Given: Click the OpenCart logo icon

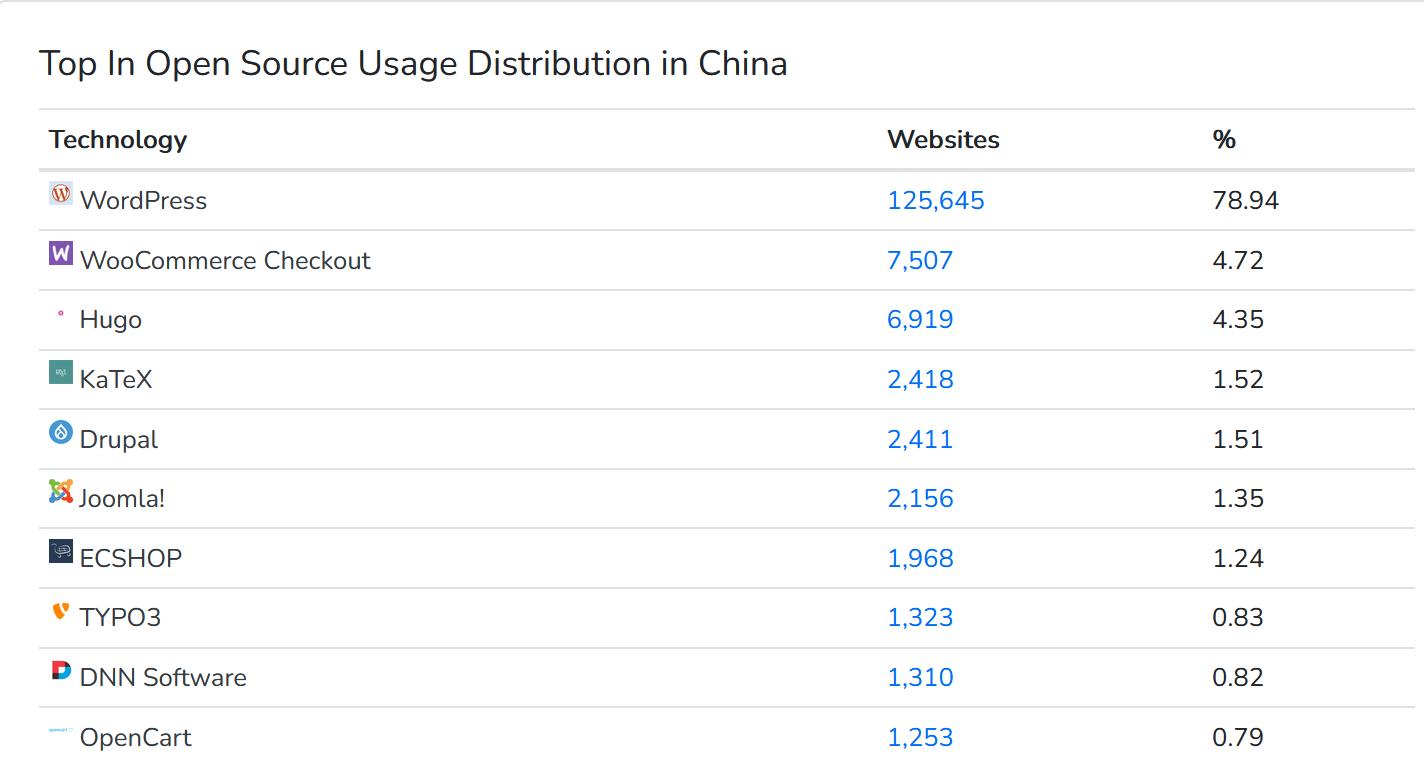Looking at the screenshot, I should 61,731.
